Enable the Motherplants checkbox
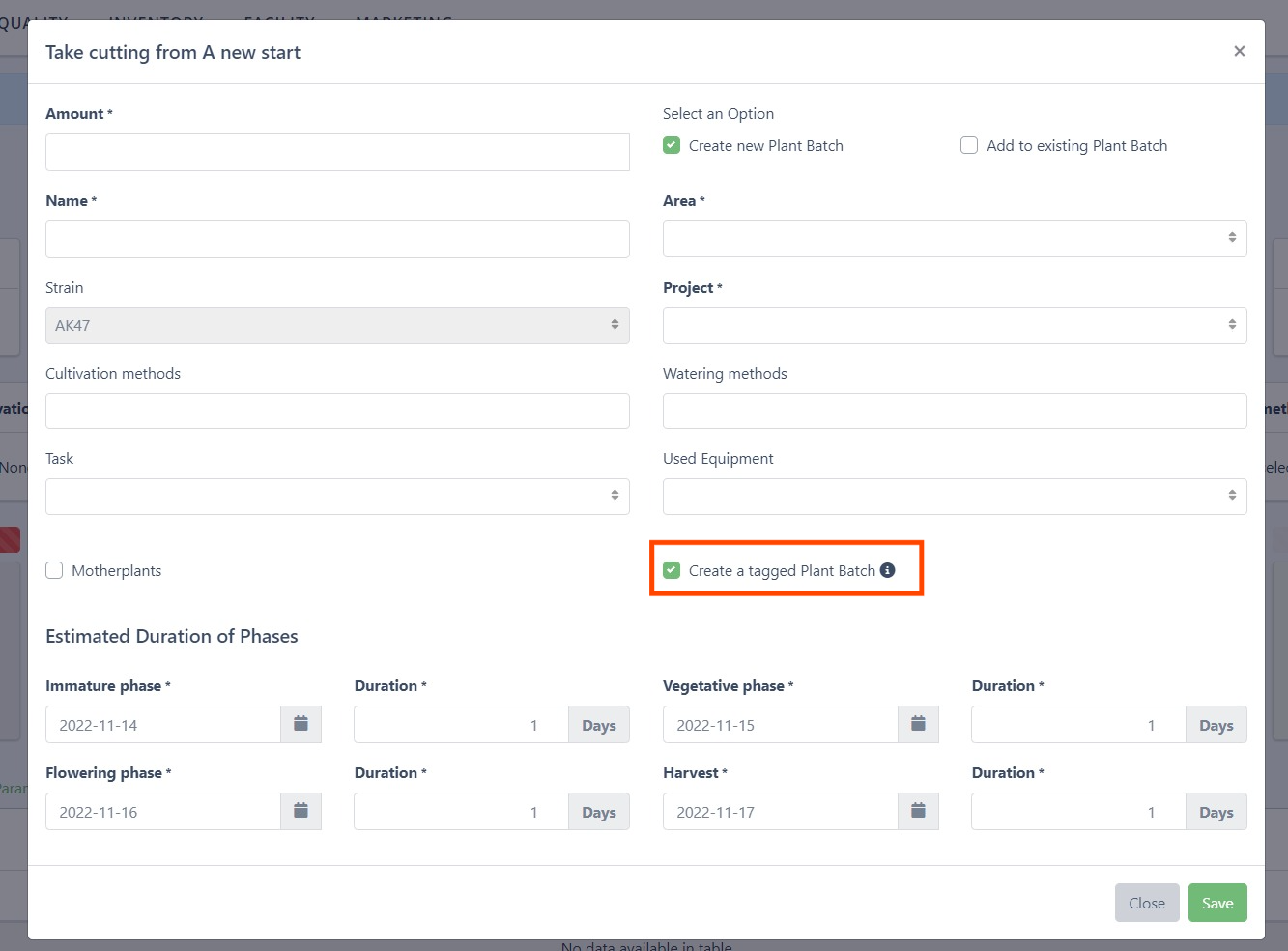The width and height of the screenshot is (1288, 951). (54, 570)
